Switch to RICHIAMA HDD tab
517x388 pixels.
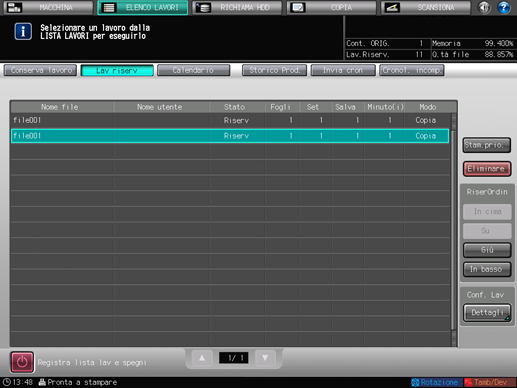tap(237, 7)
